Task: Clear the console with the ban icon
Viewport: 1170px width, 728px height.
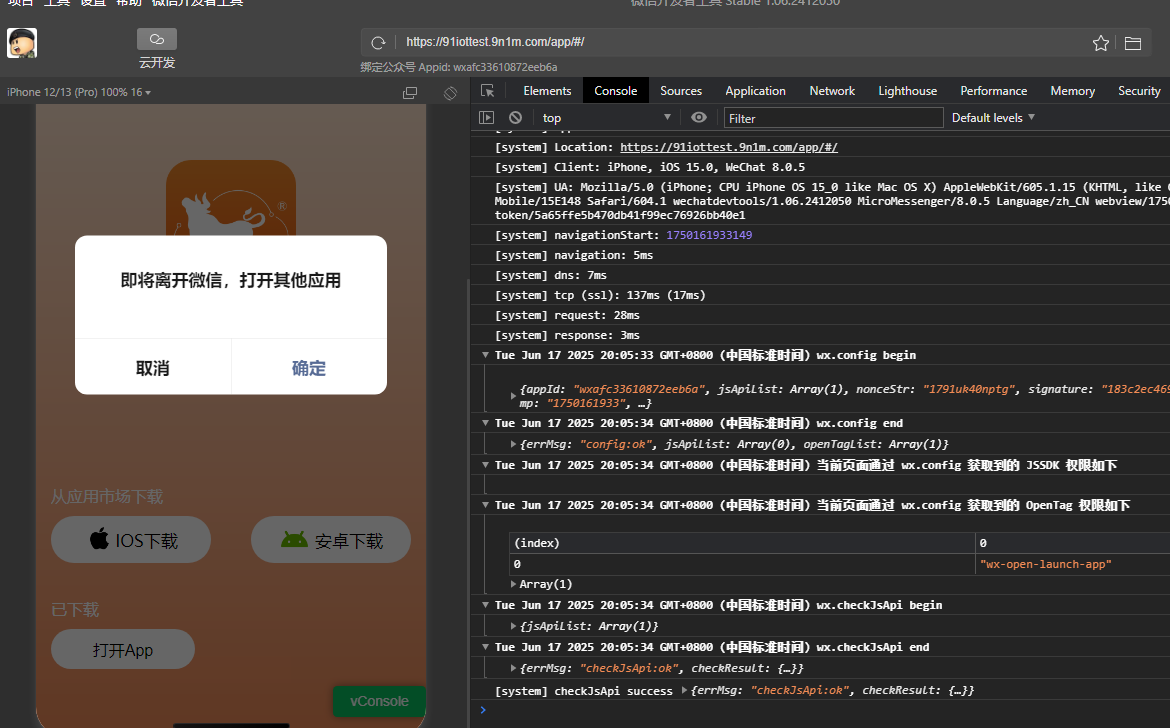Action: (x=516, y=117)
